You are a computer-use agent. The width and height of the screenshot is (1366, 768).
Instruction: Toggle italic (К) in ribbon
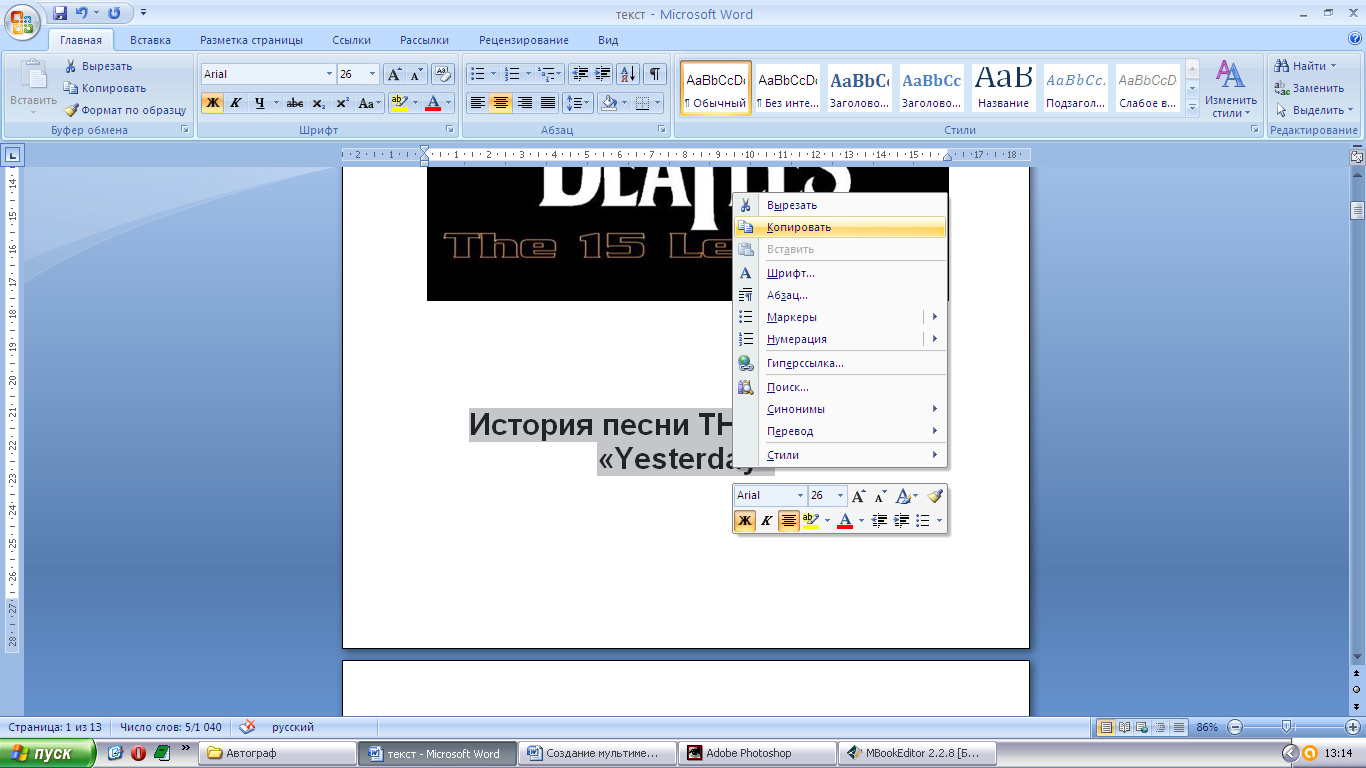click(x=236, y=103)
